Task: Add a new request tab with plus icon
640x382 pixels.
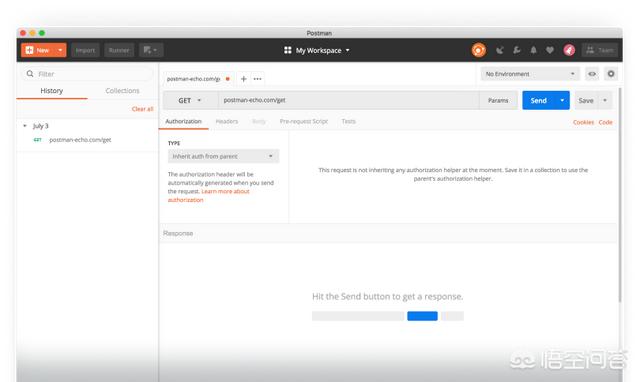Action: point(243,79)
